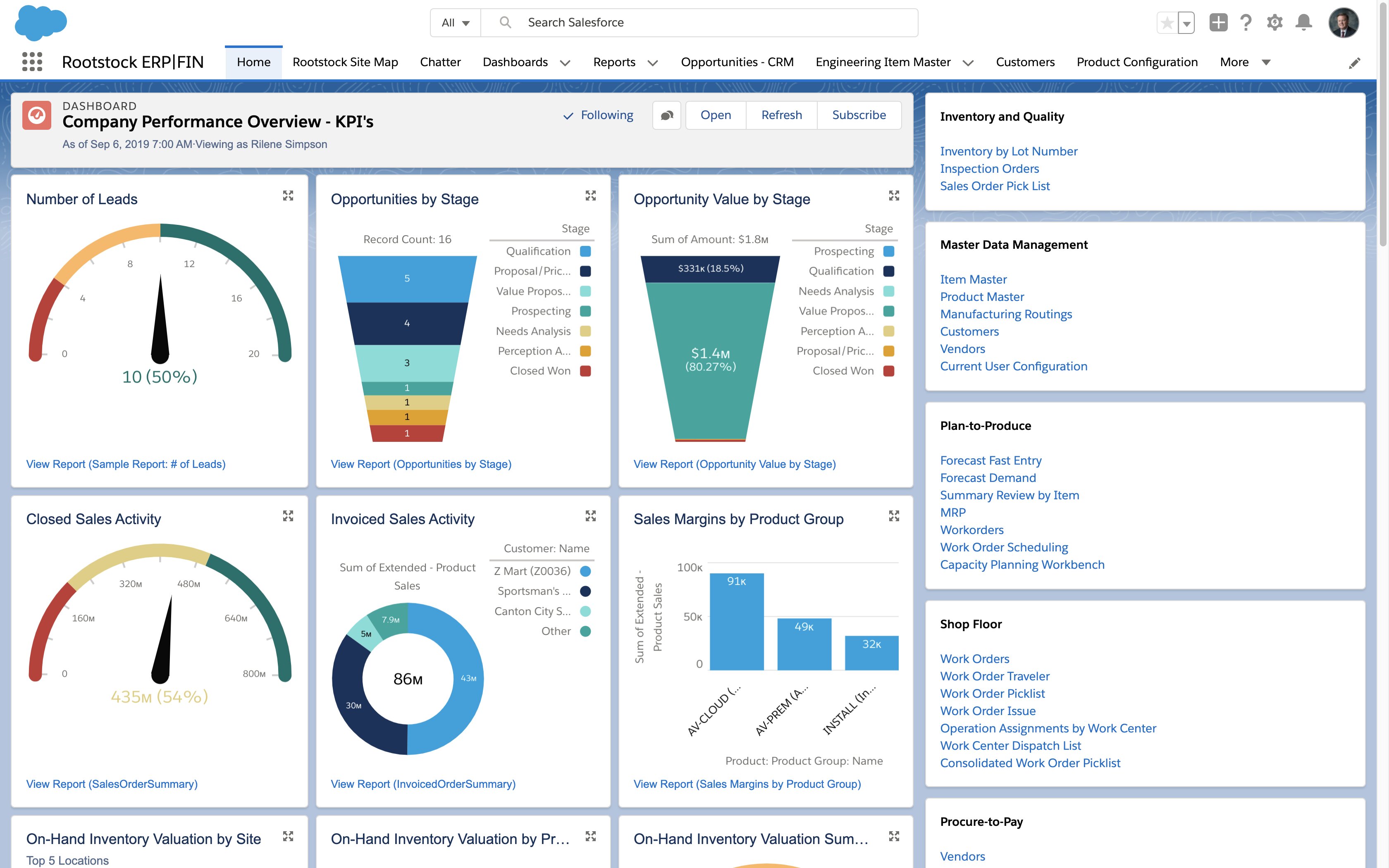Screen dimensions: 1389x868
Task: Click the pencil edit navigation icon
Action: click(1354, 62)
